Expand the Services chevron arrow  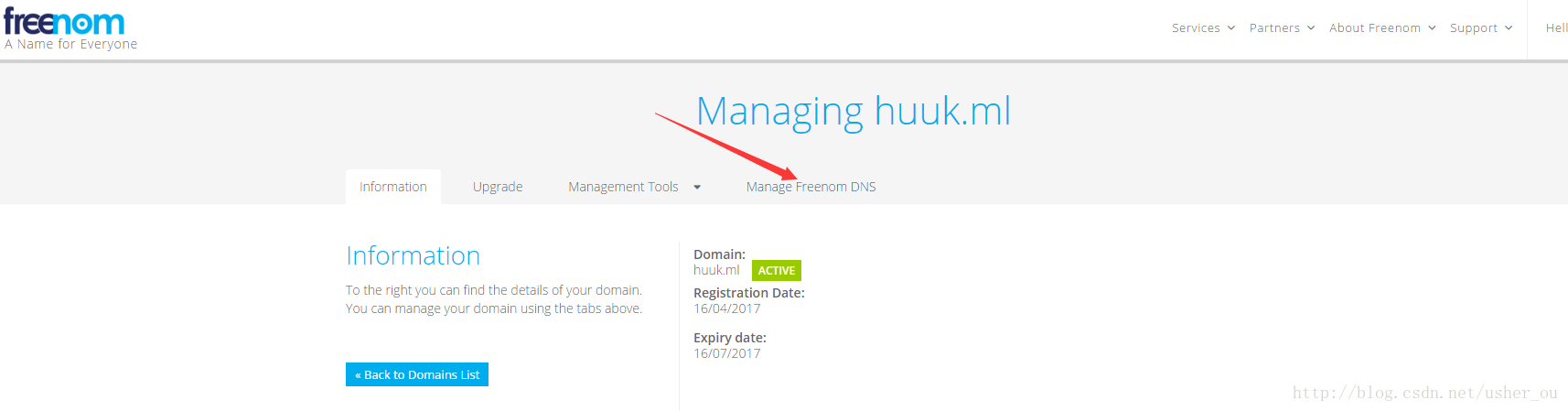click(1231, 28)
